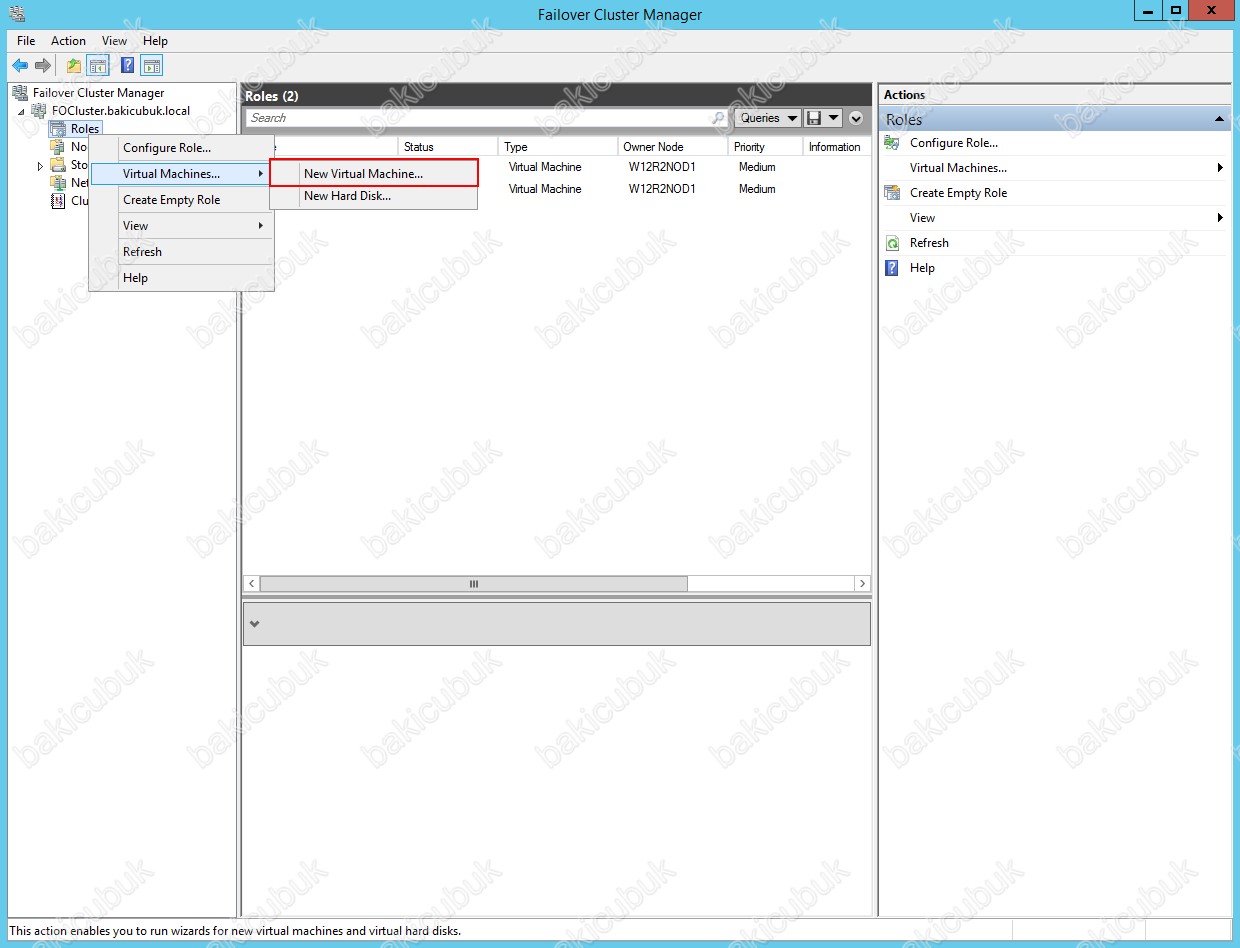Select Failover Cluster Manager tree root label
This screenshot has height=948, width=1240.
98,93
